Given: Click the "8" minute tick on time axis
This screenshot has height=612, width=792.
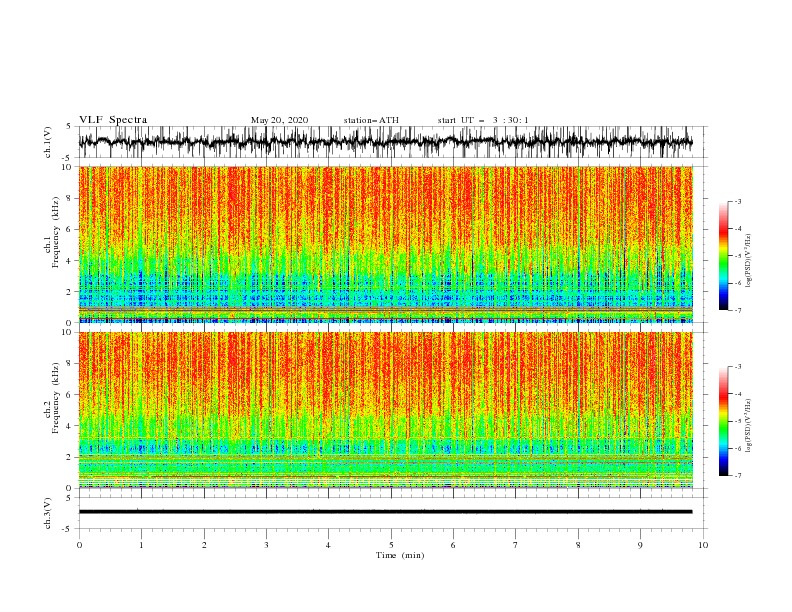Looking at the screenshot, I should coord(578,545).
